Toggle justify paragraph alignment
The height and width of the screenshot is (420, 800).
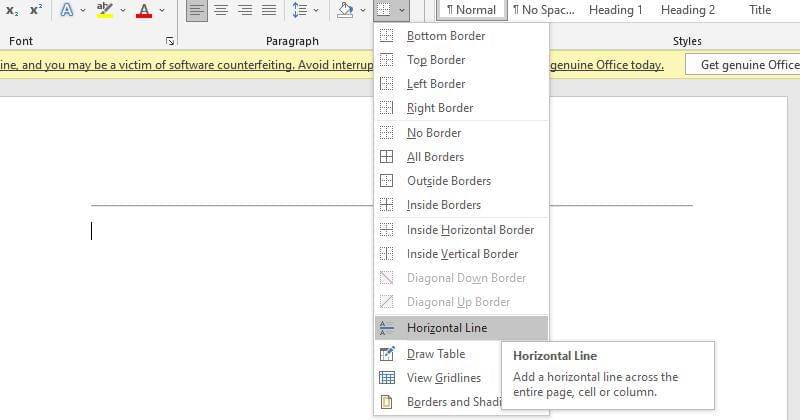tap(269, 10)
